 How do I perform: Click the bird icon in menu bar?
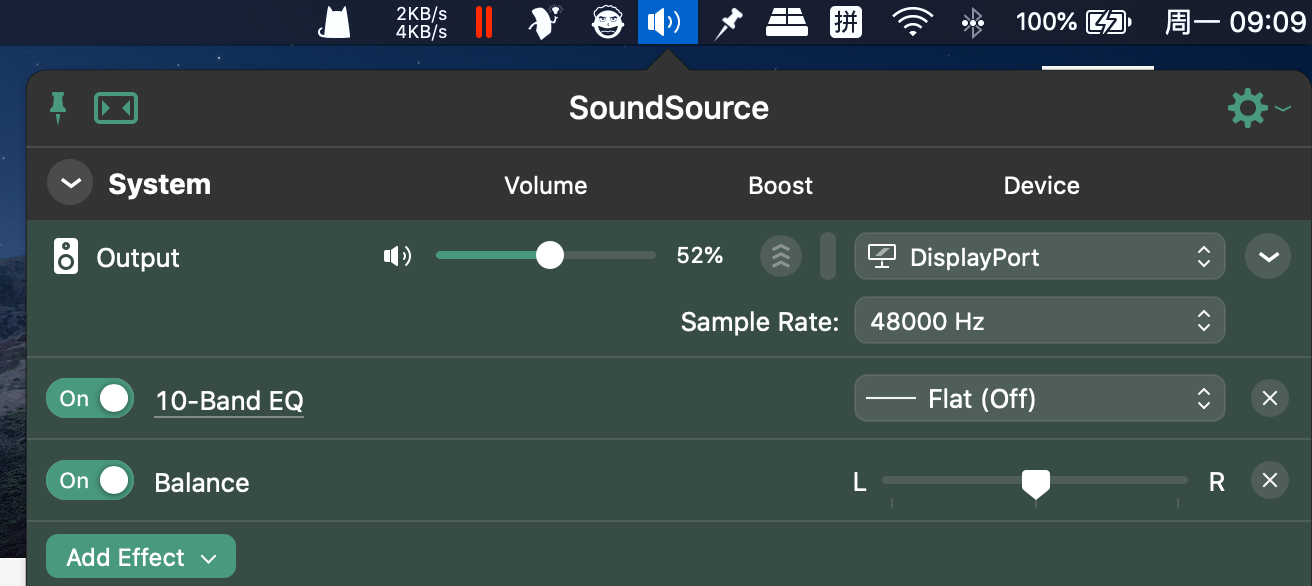(543, 22)
